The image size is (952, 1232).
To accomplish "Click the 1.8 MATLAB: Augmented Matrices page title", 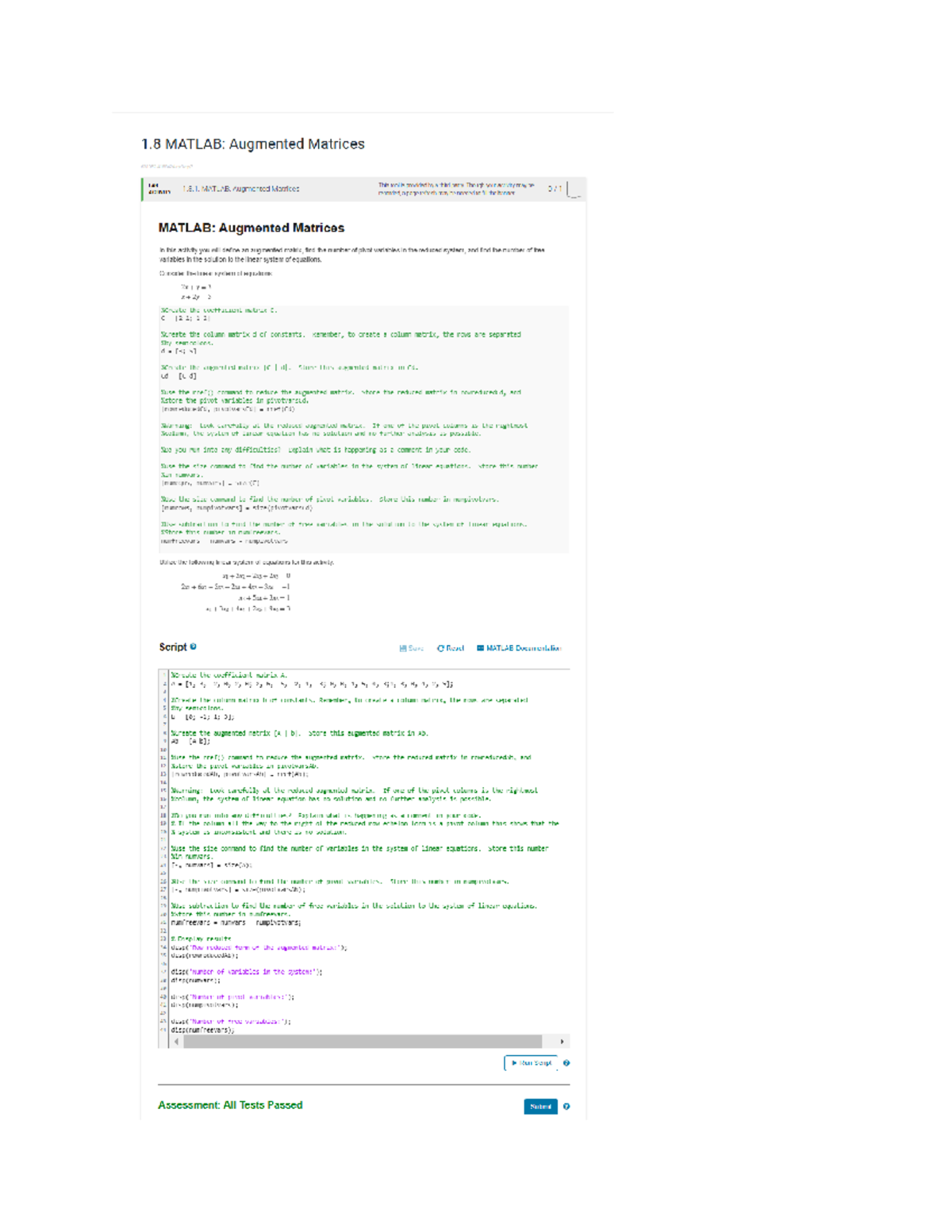I will pos(252,144).
